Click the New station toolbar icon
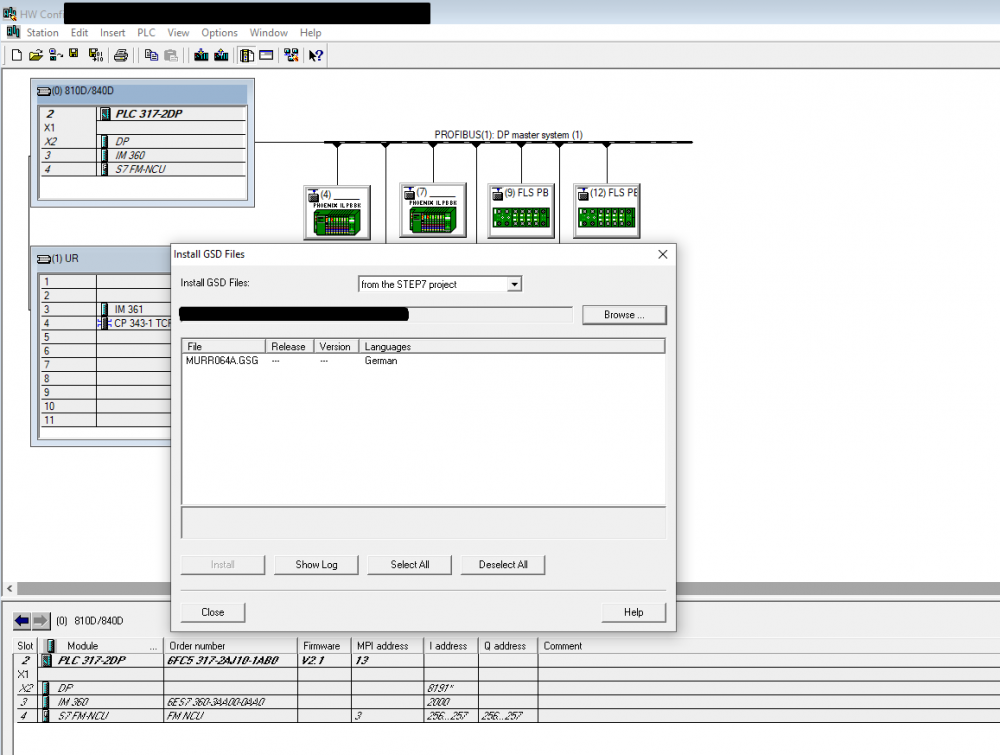This screenshot has width=1000, height=755. pyautogui.click(x=17, y=55)
